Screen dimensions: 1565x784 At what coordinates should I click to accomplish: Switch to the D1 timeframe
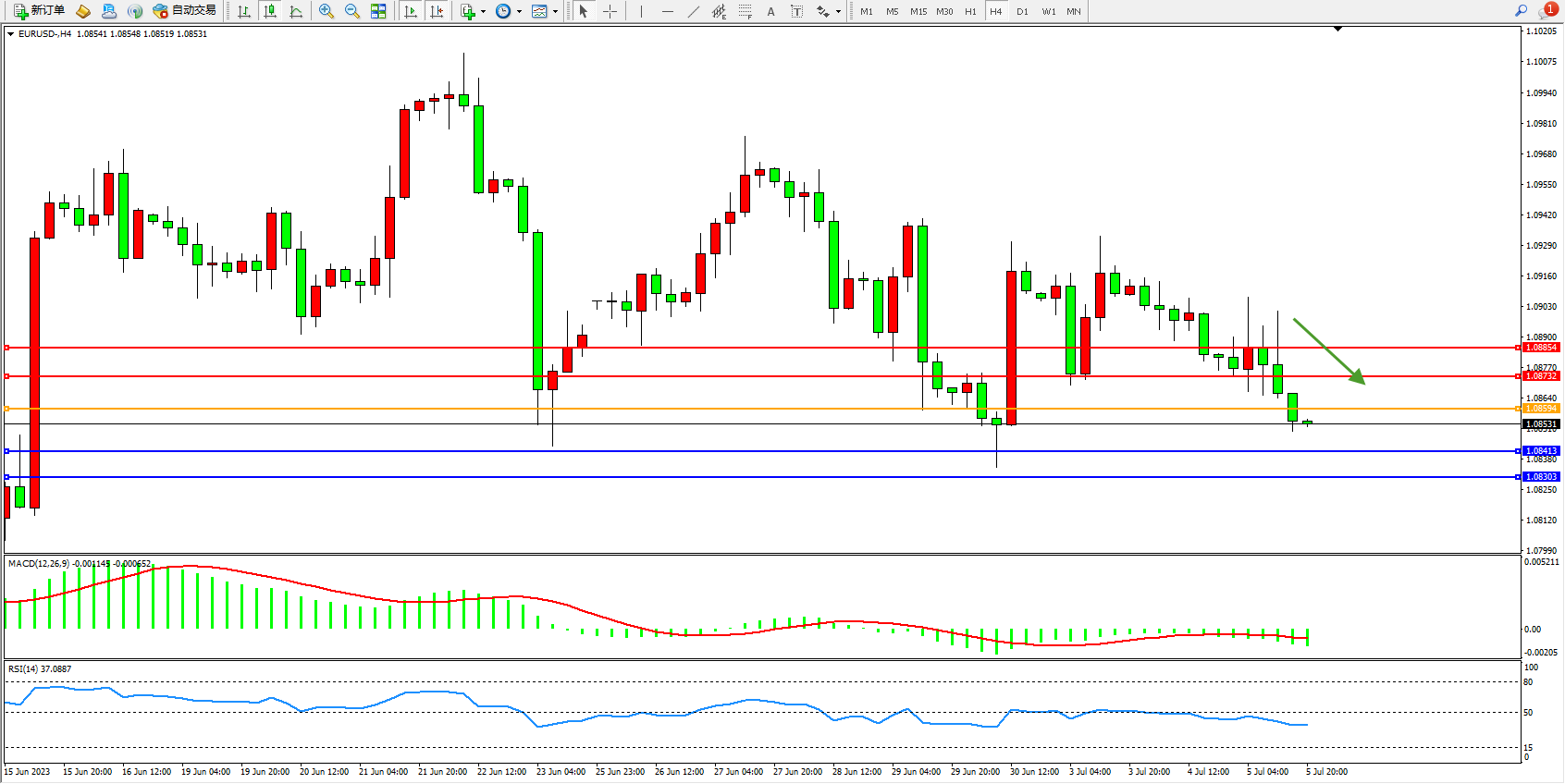click(1022, 11)
